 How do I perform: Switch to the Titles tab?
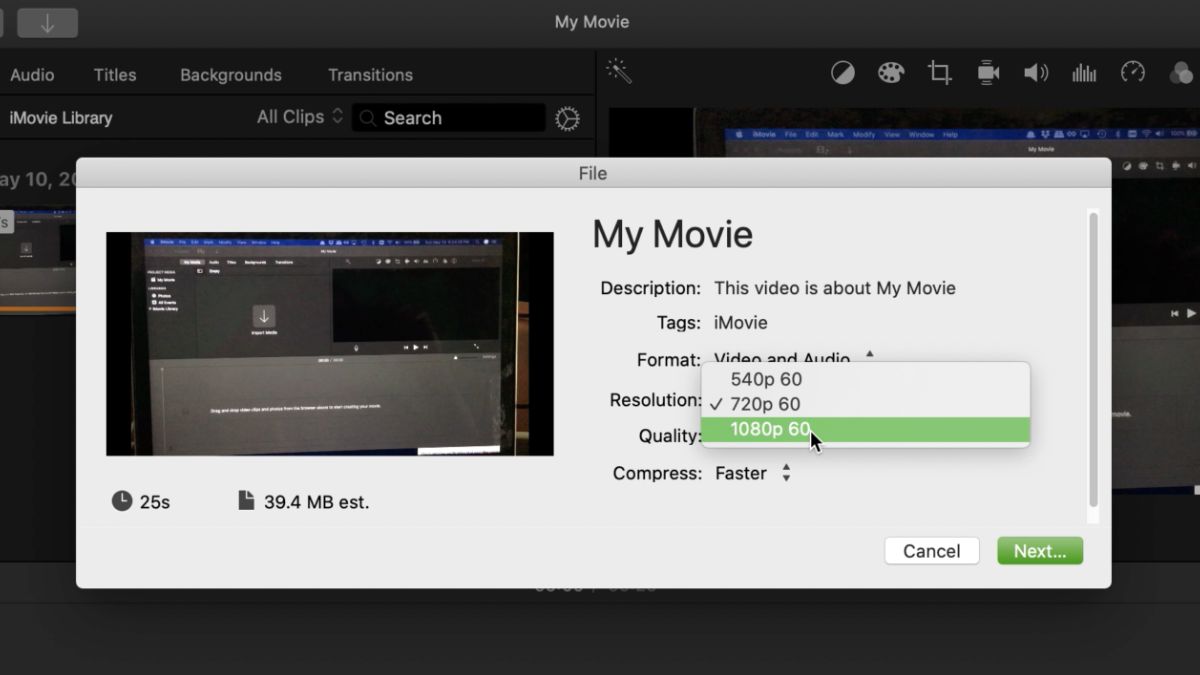coord(115,75)
